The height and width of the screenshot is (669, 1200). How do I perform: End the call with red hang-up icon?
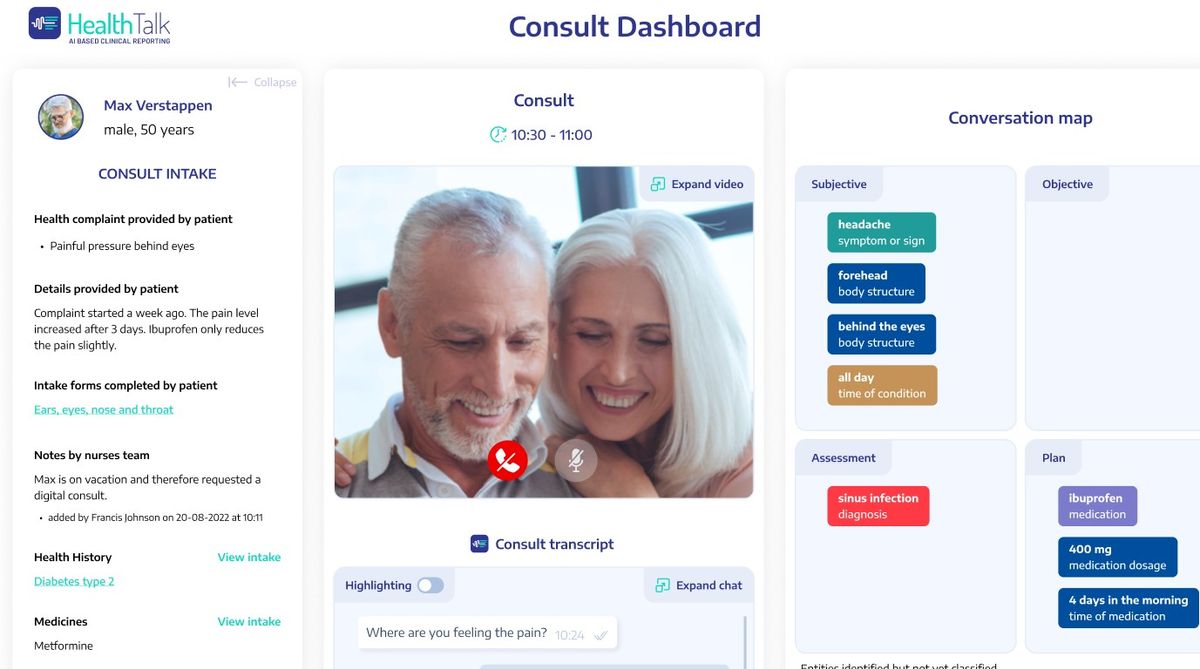(508, 460)
